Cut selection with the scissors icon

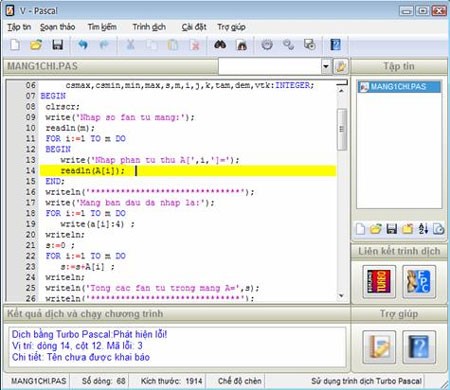[x=130, y=45]
